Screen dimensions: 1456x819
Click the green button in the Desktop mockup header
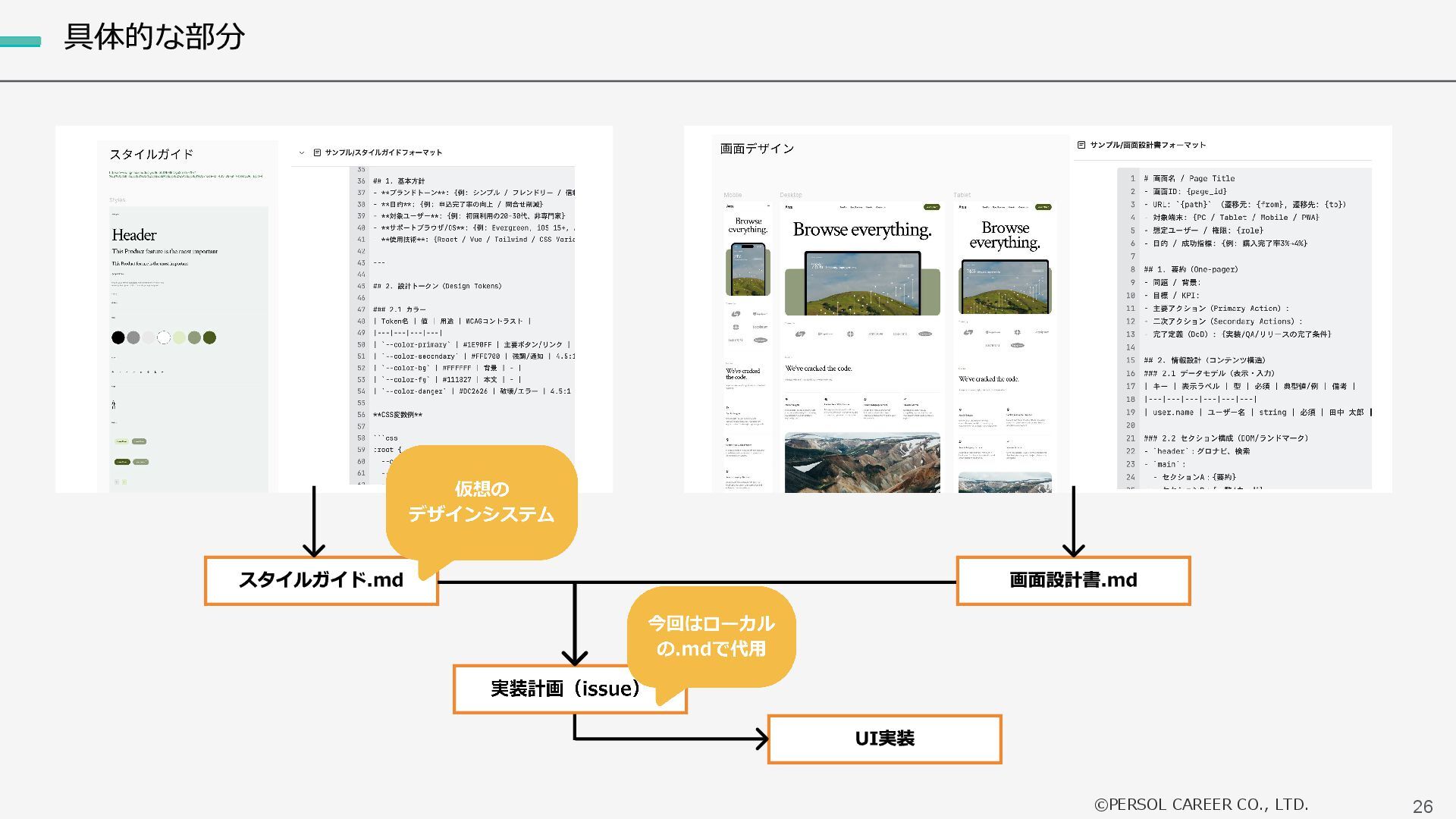[x=930, y=207]
